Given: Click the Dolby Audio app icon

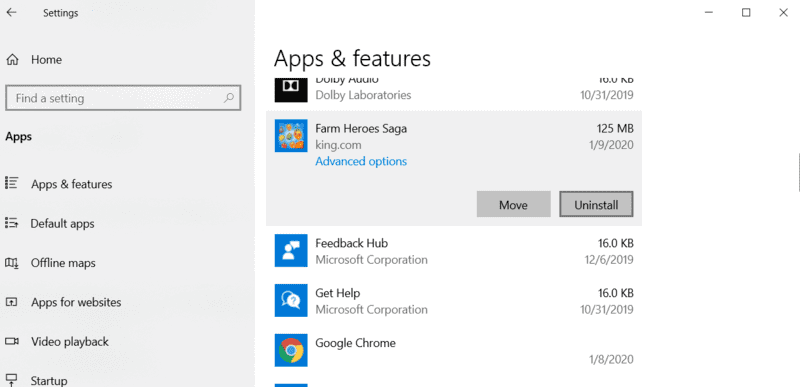Looking at the screenshot, I should coord(291,90).
